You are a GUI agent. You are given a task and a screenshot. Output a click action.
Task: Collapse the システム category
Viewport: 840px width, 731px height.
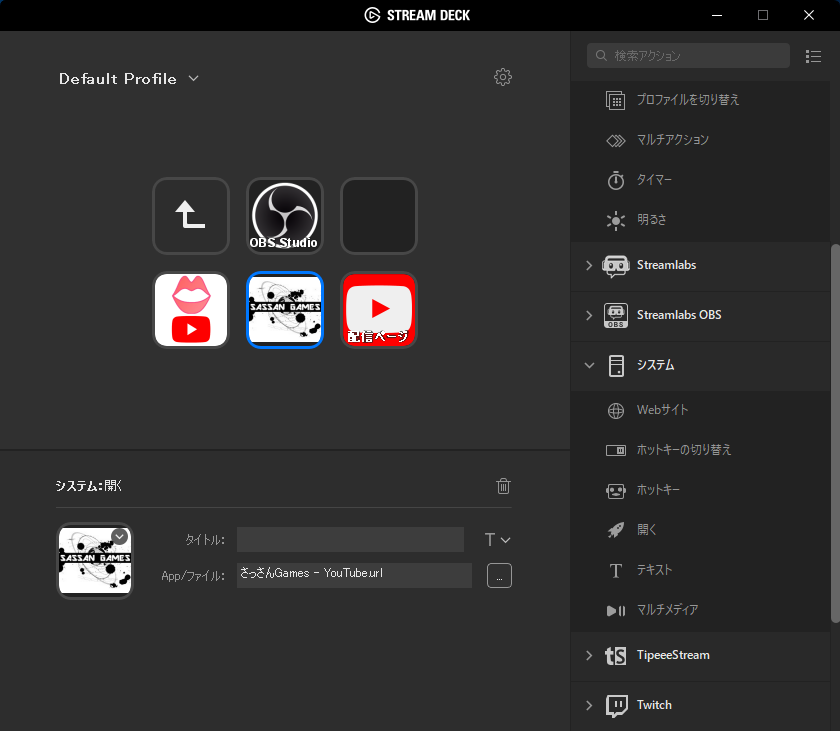tap(589, 365)
